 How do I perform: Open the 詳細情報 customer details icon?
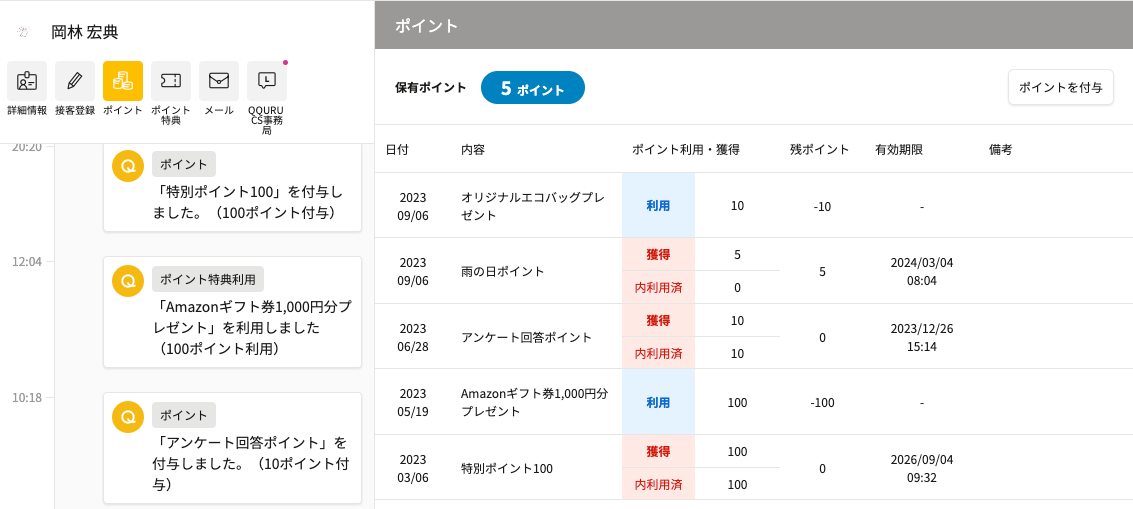pyautogui.click(x=27, y=81)
